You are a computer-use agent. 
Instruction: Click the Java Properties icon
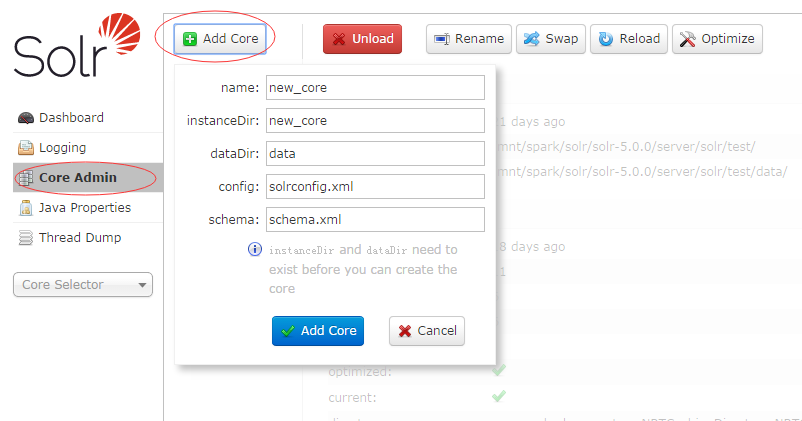click(x=26, y=208)
